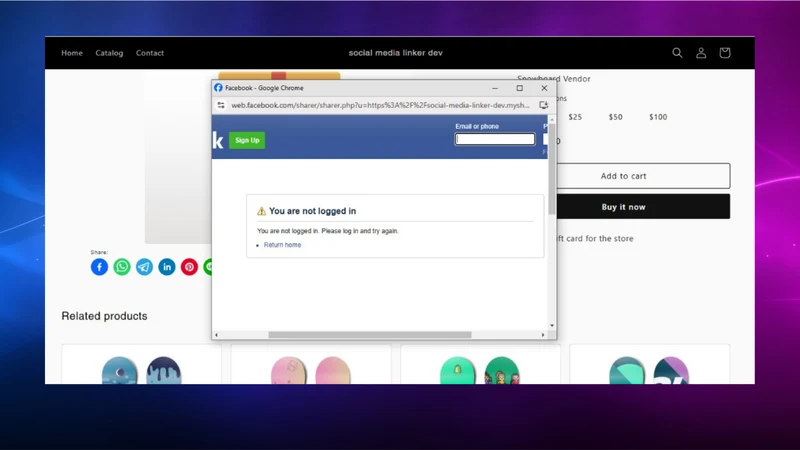
Task: Click the popup horizontal scrollbar thumb
Action: (370, 335)
